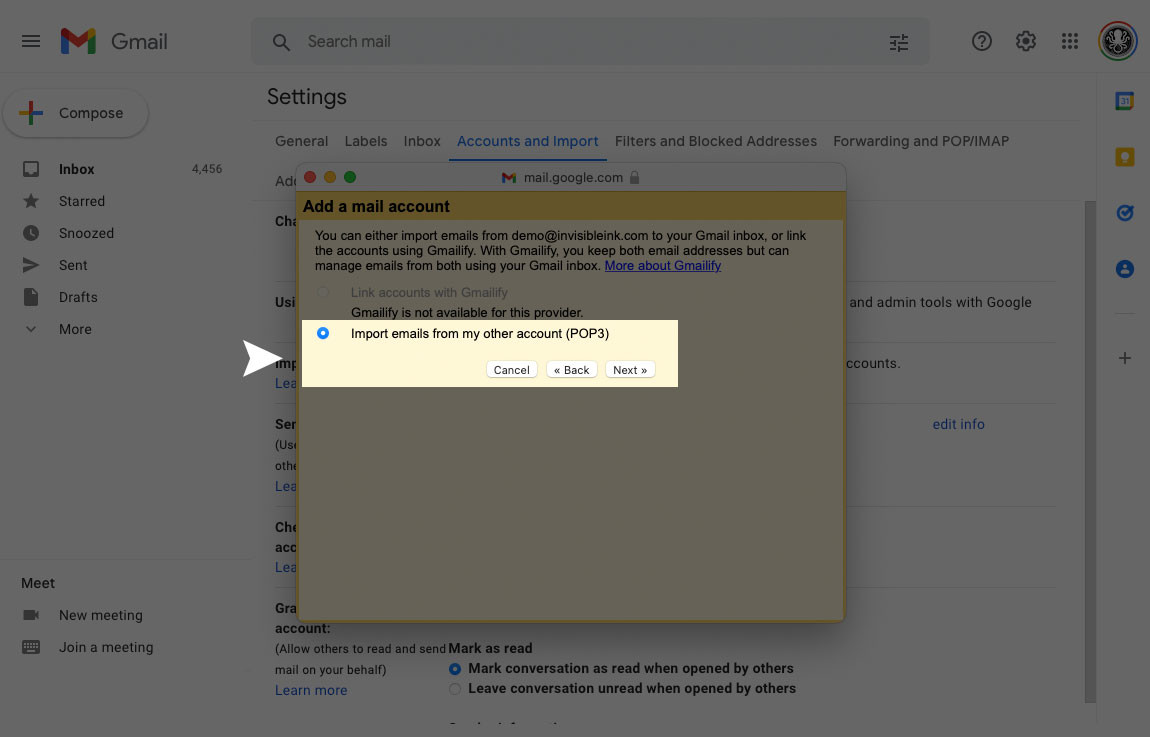Viewport: 1150px width, 737px height.
Task: Click the Meet section heading
Action: point(37,583)
